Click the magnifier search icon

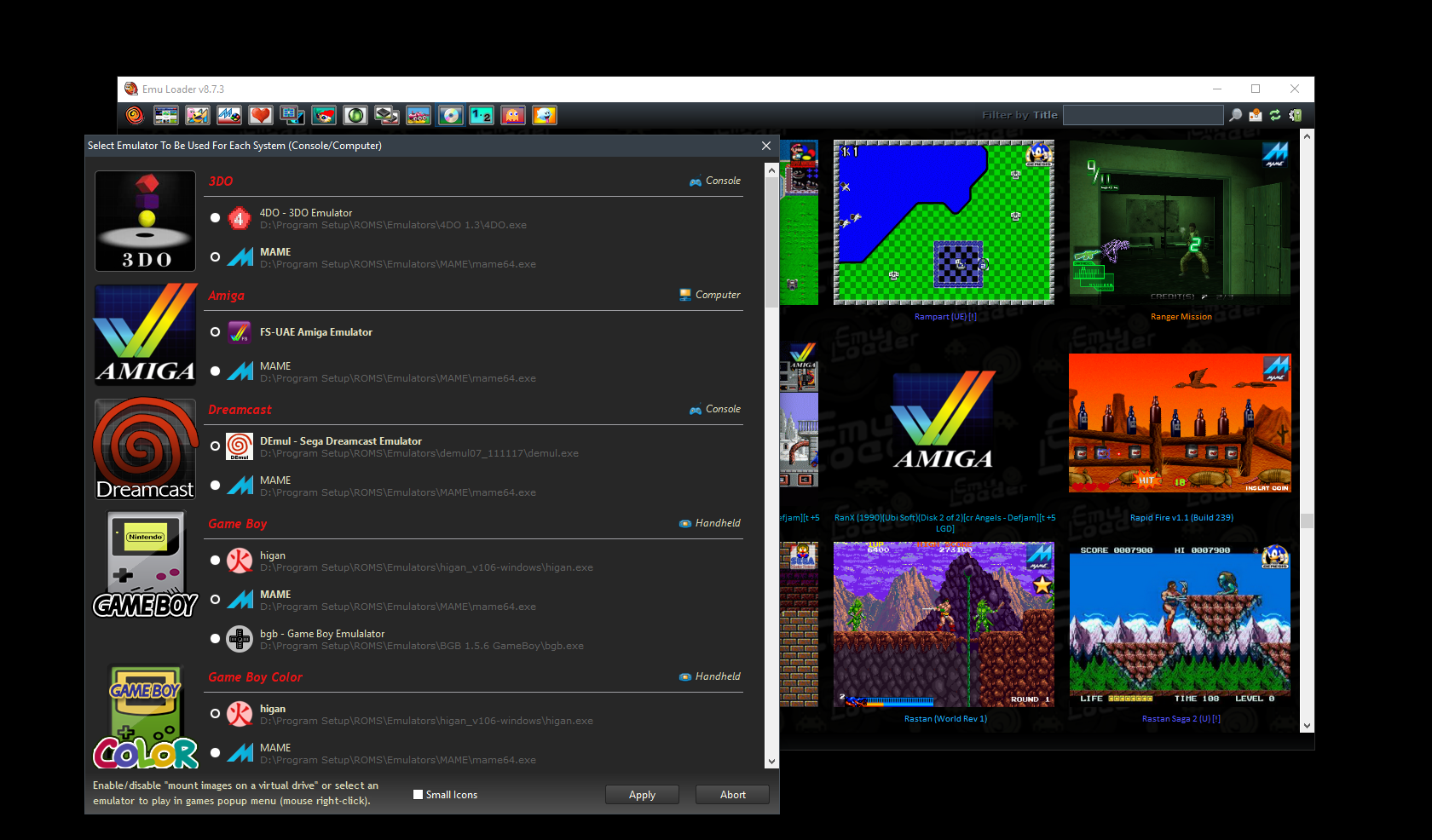tap(1235, 115)
